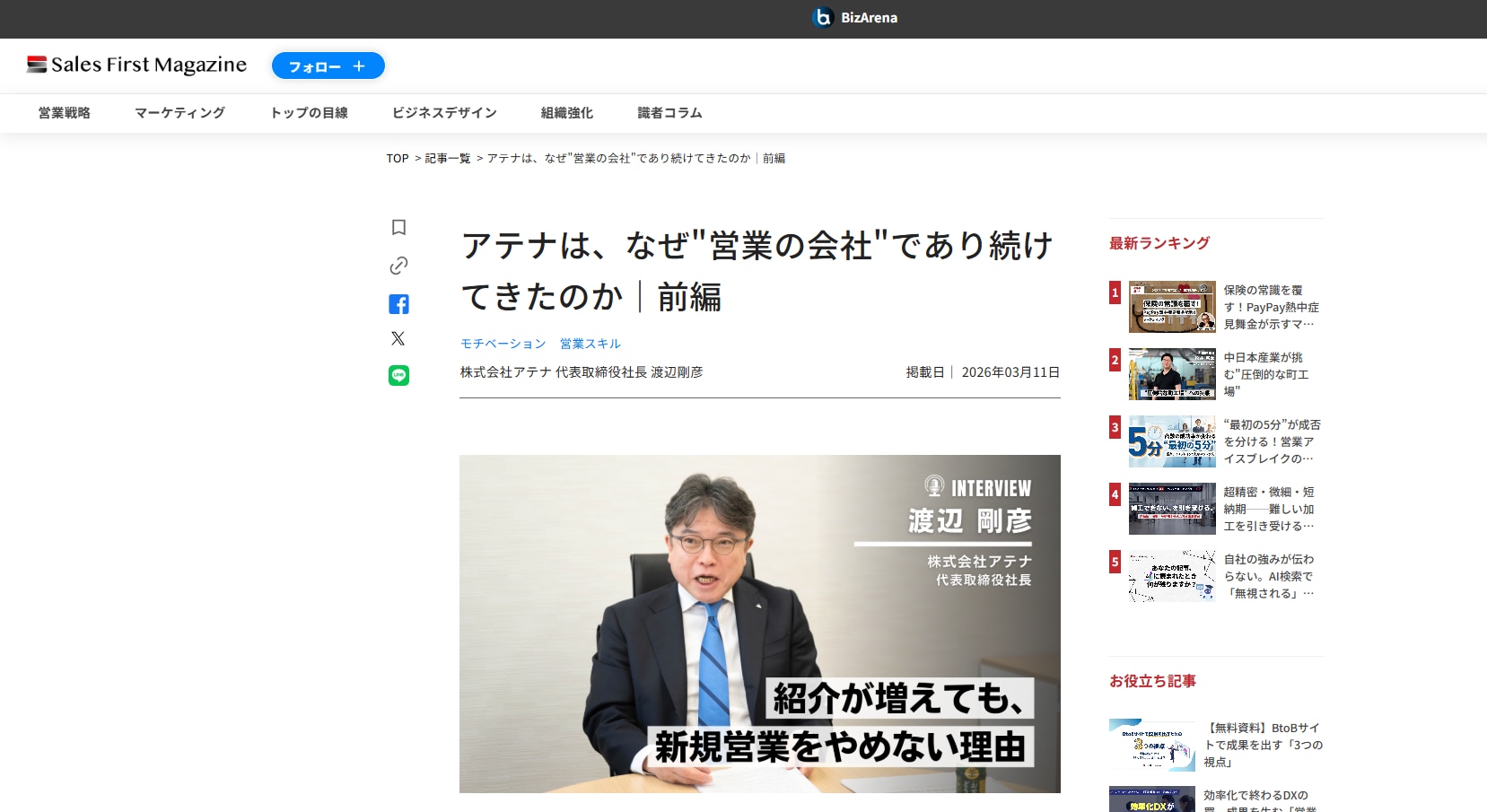Screen dimensions: 1487x812
Task: Open the 営業スキル tag
Action: pyautogui.click(x=590, y=344)
